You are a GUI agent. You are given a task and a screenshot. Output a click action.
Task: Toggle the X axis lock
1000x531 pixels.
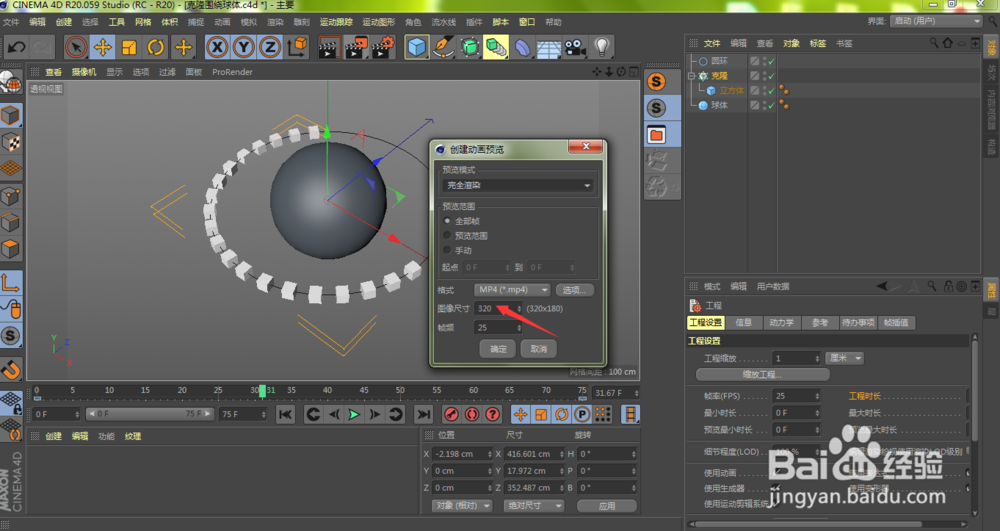(x=217, y=47)
